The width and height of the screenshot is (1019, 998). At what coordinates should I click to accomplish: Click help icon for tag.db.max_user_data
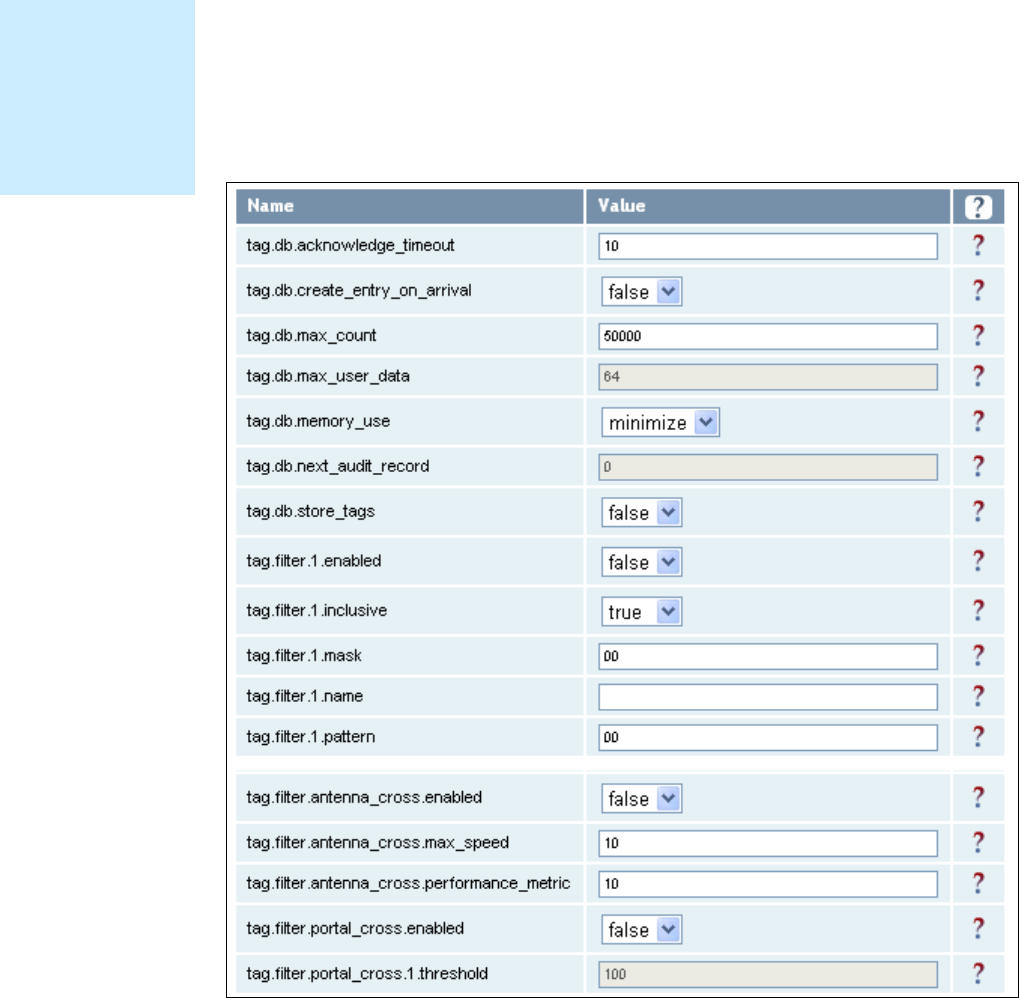(x=978, y=376)
